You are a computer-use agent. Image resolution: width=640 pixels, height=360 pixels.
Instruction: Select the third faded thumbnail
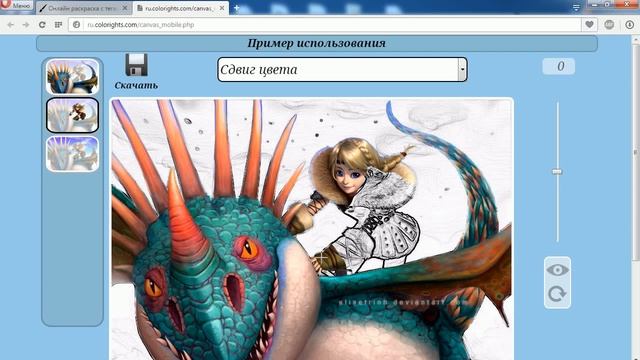coord(72,153)
